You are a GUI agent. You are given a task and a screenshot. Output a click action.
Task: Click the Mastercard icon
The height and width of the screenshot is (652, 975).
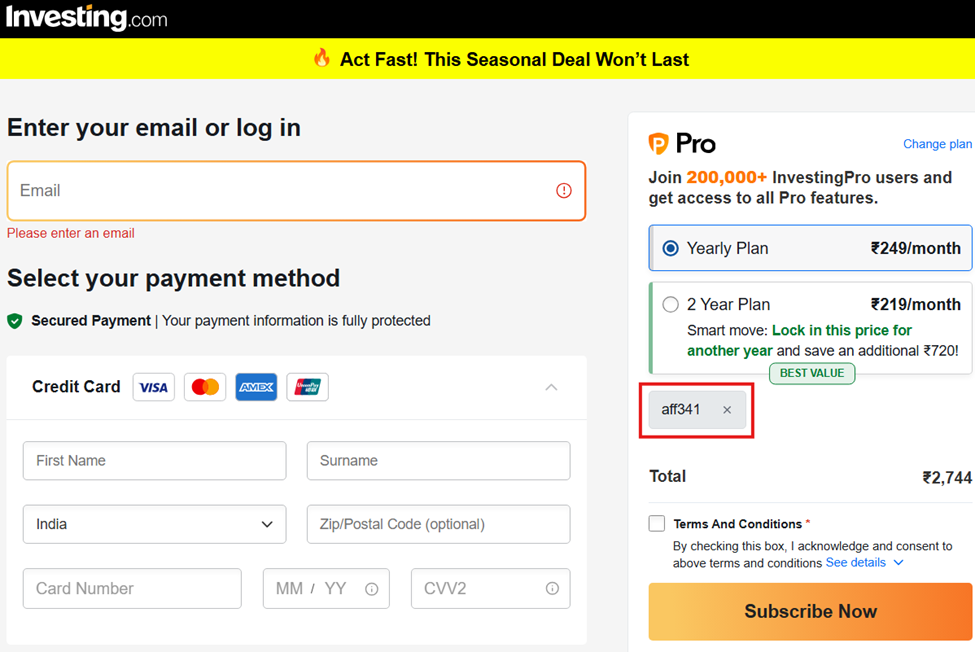click(x=205, y=387)
